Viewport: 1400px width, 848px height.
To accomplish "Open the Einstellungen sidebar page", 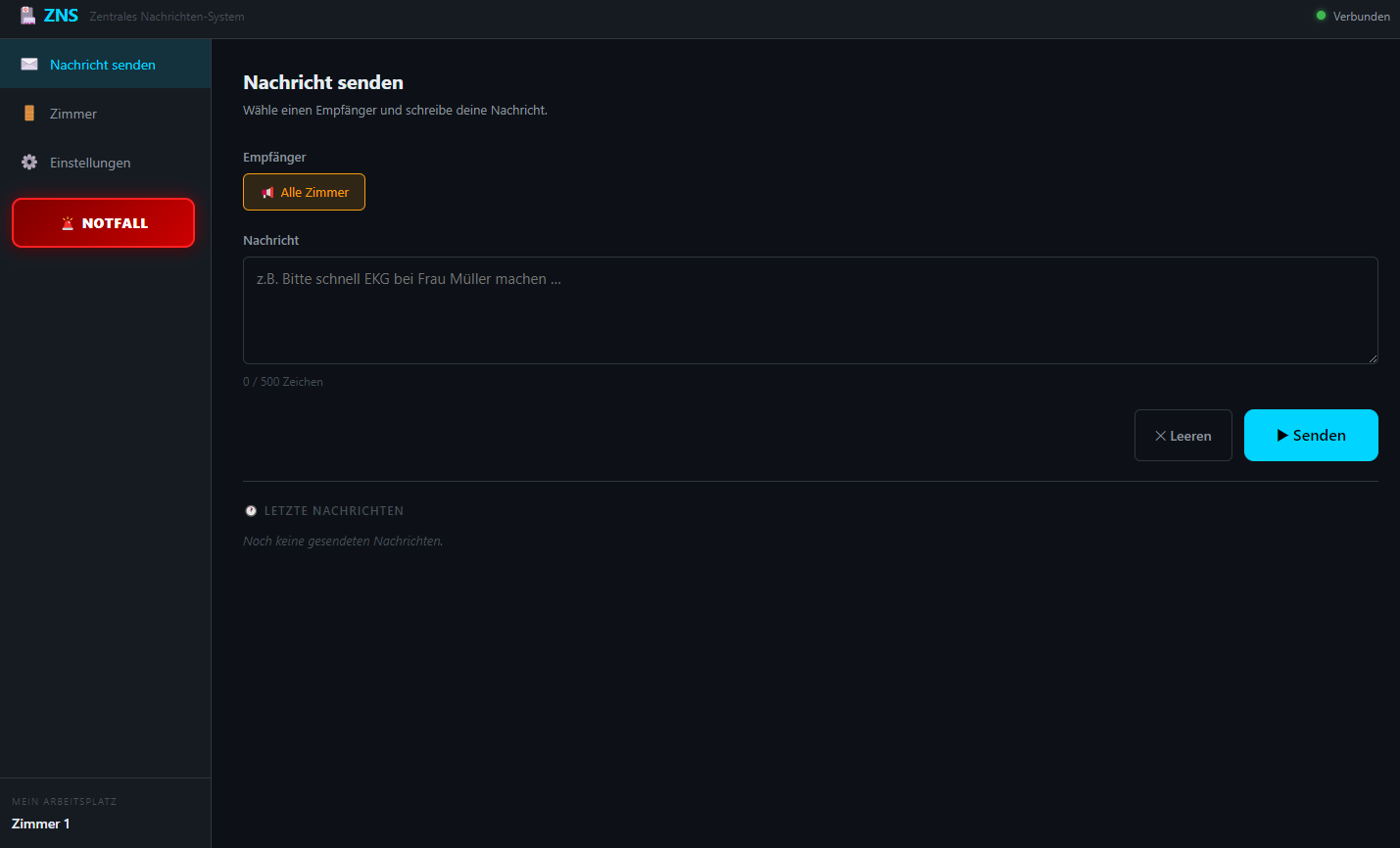I will coord(90,163).
